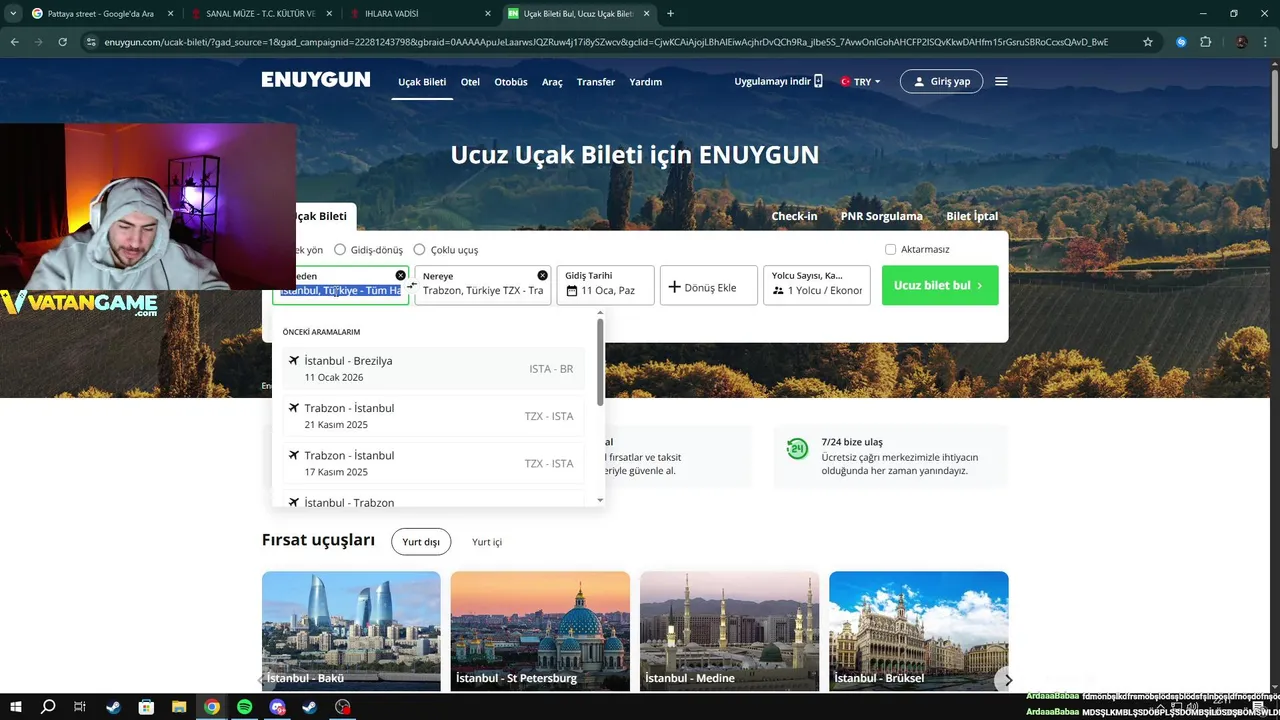The width and height of the screenshot is (1280, 720).
Task: Open the Transfer nav item
Action: 596,82
